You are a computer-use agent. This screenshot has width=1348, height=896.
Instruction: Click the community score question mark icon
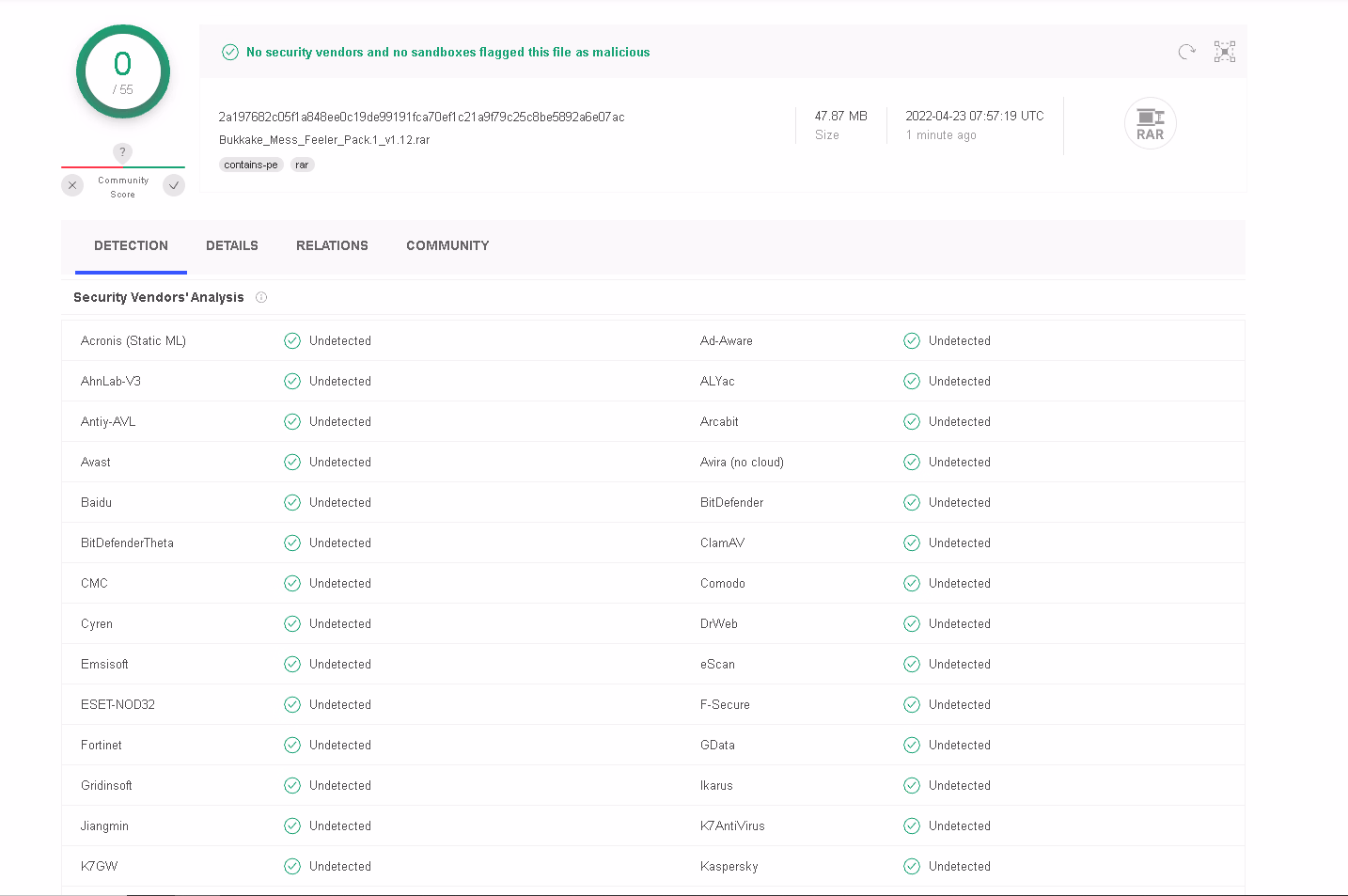[122, 152]
